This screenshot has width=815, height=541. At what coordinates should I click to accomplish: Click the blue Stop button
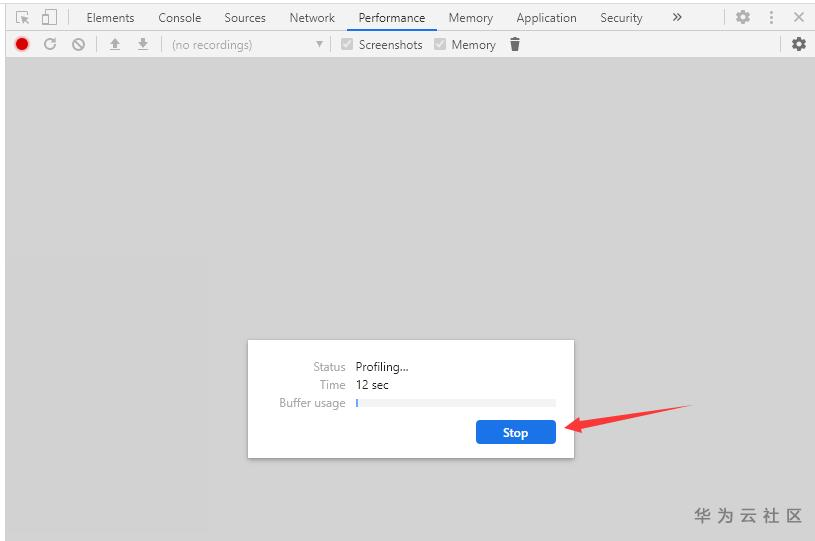[x=516, y=432]
